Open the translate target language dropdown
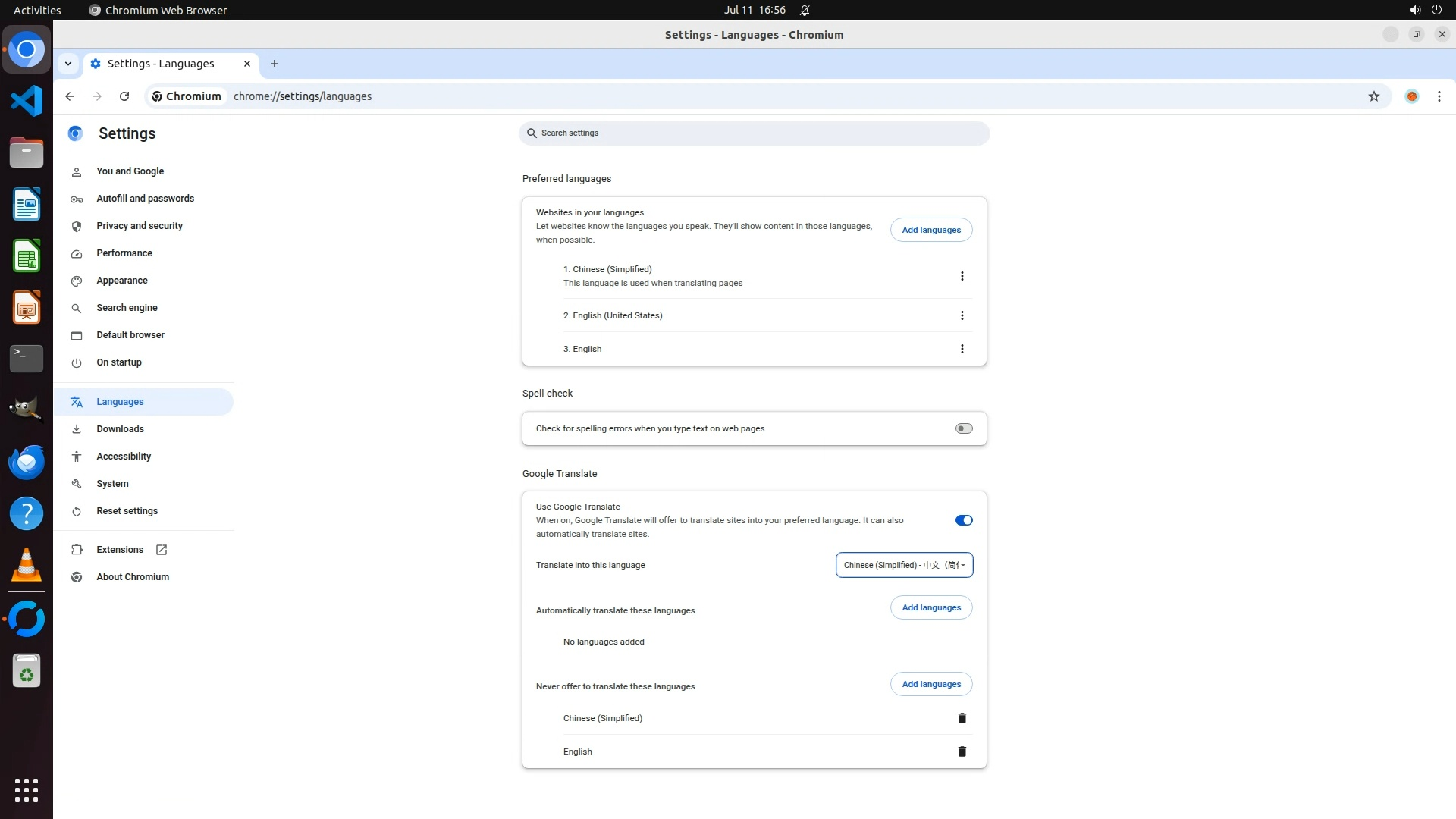Screen dimensions: 1456x819 pos(904,565)
